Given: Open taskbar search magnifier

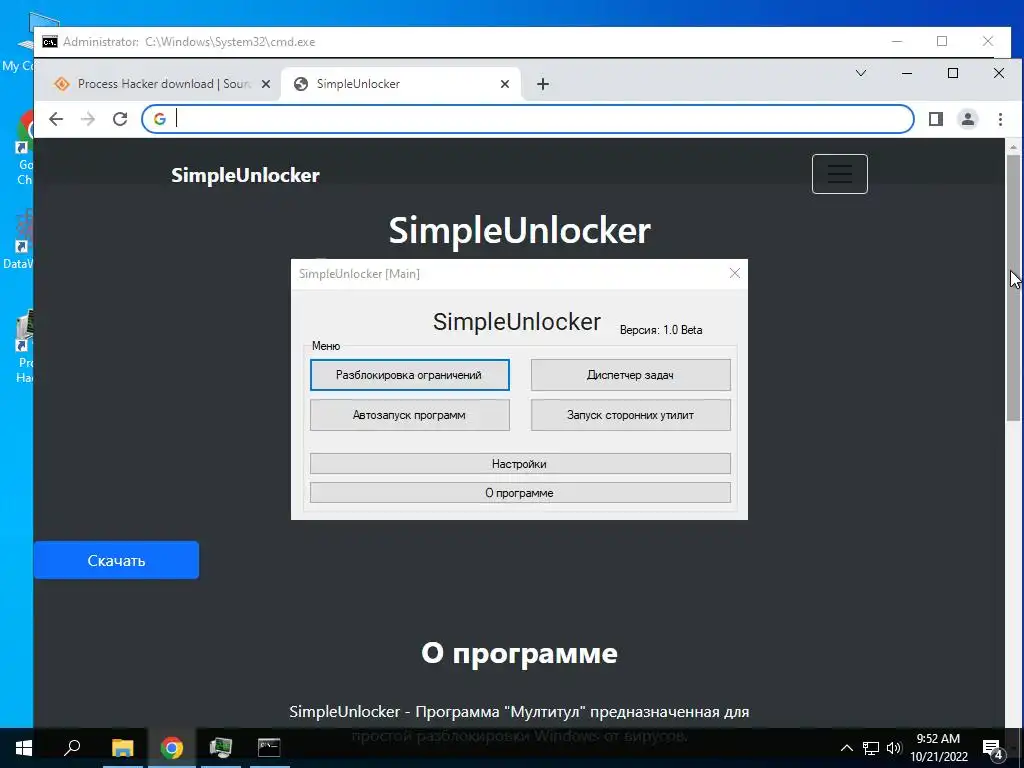Looking at the screenshot, I should pyautogui.click(x=72, y=748).
